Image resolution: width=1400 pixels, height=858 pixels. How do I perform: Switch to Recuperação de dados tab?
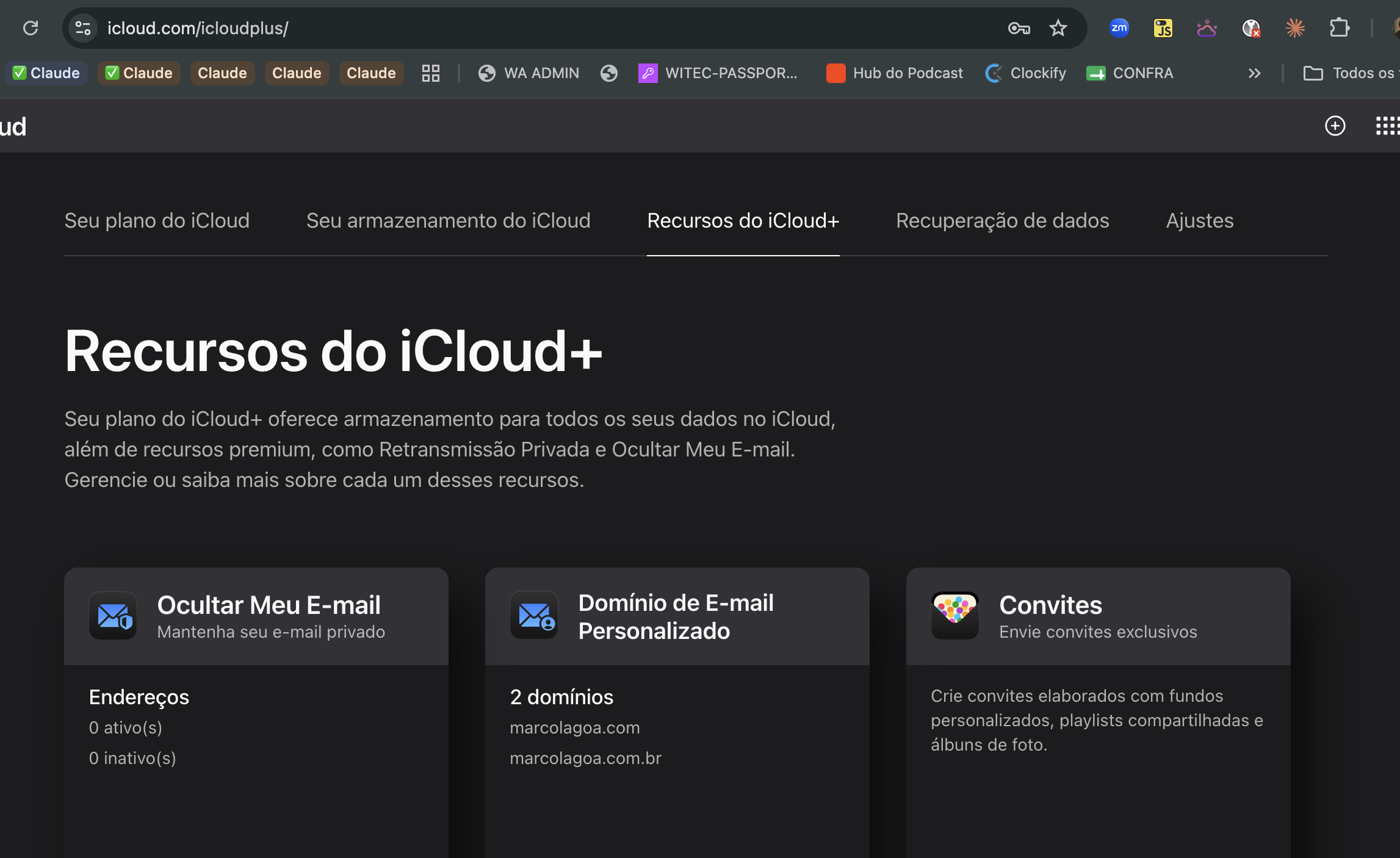pos(1003,220)
